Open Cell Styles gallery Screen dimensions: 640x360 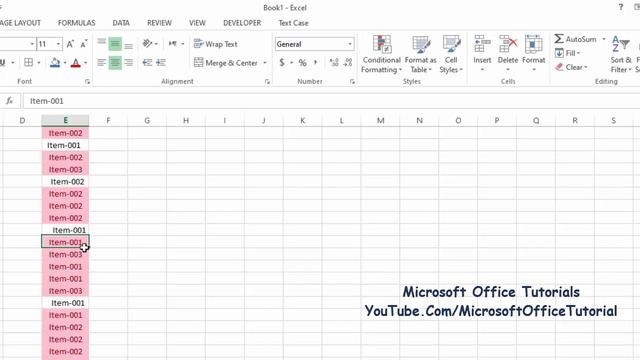tap(451, 54)
